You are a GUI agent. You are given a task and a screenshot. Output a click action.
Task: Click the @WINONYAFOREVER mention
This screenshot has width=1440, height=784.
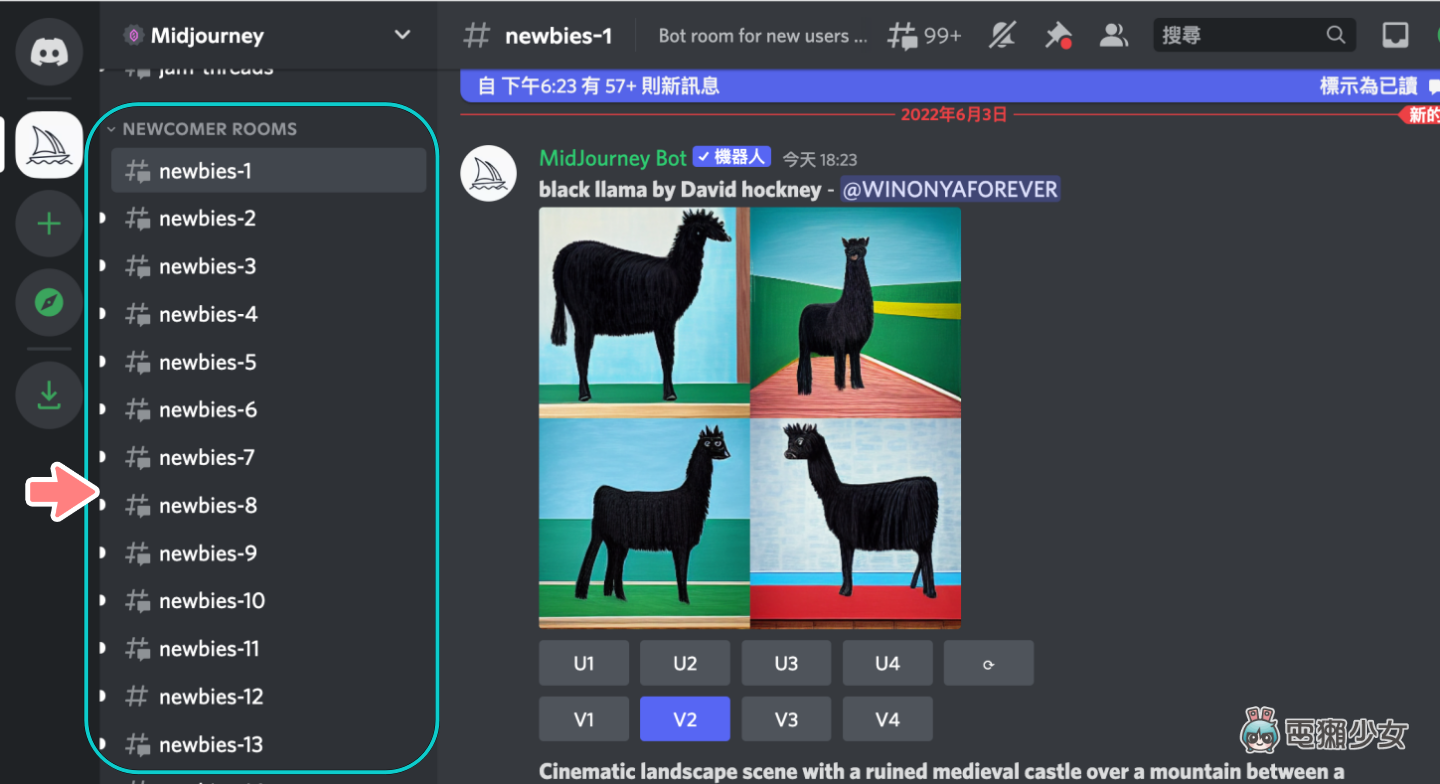coord(949,189)
